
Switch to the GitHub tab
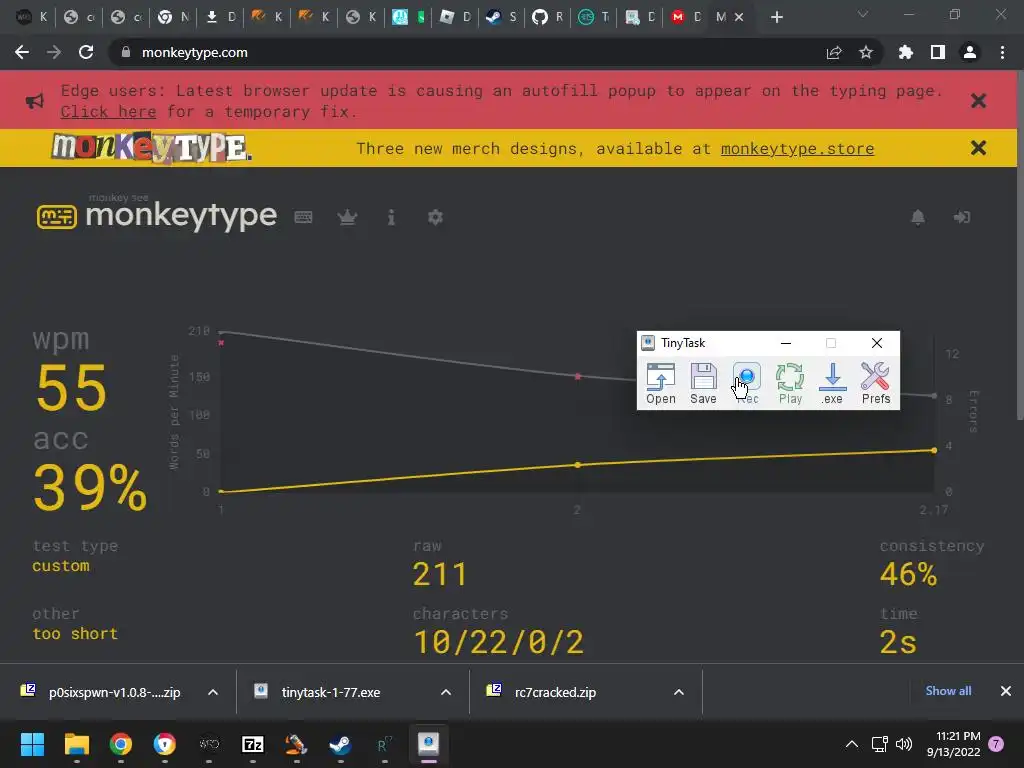point(547,17)
